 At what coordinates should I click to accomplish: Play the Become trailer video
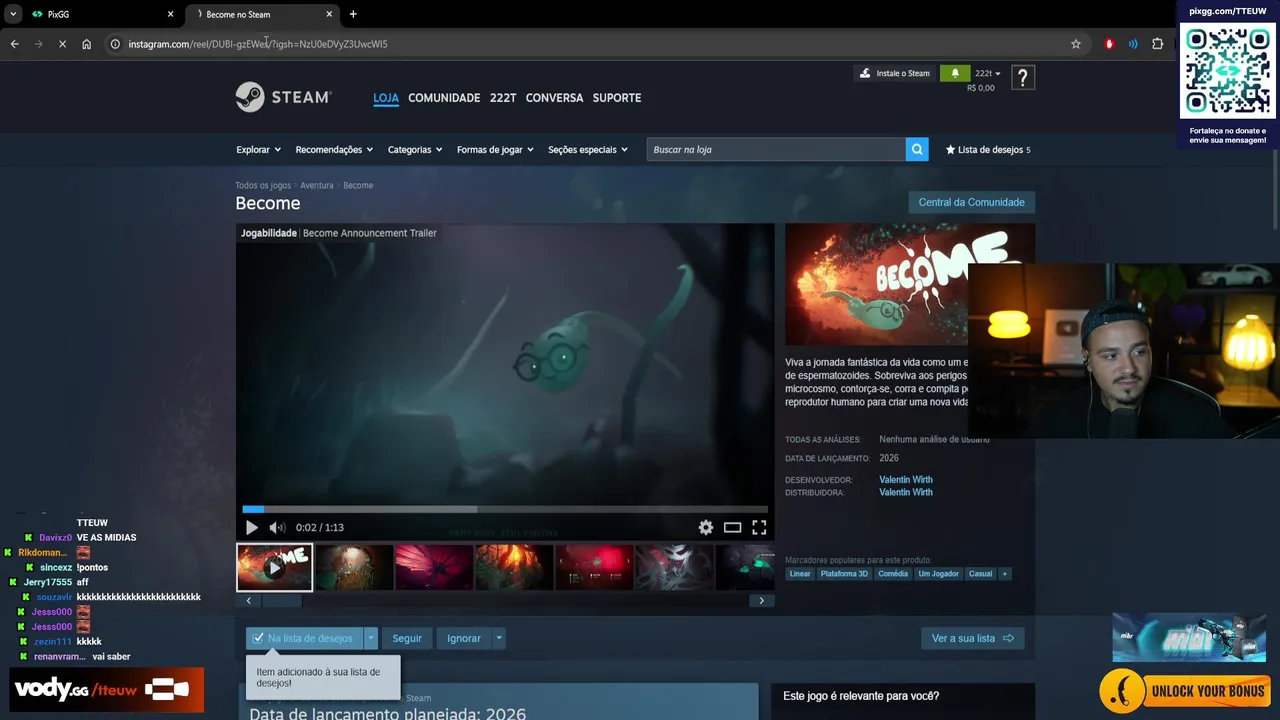(x=251, y=528)
